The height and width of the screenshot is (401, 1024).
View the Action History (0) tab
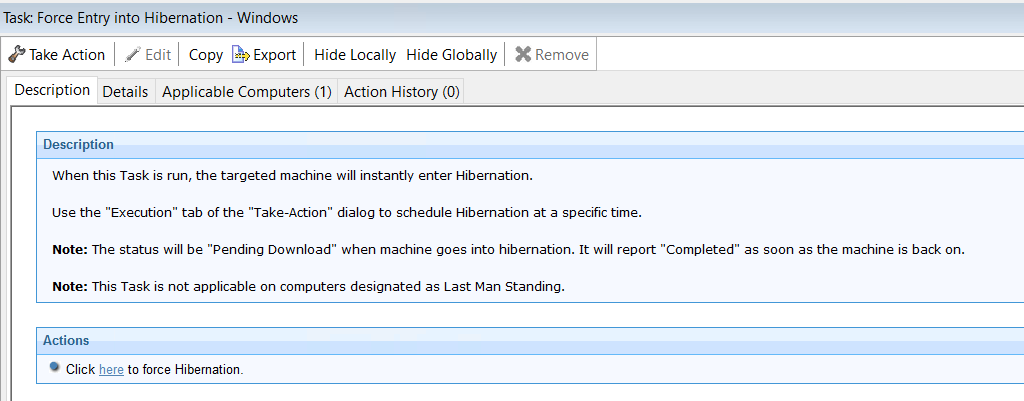pos(401,92)
